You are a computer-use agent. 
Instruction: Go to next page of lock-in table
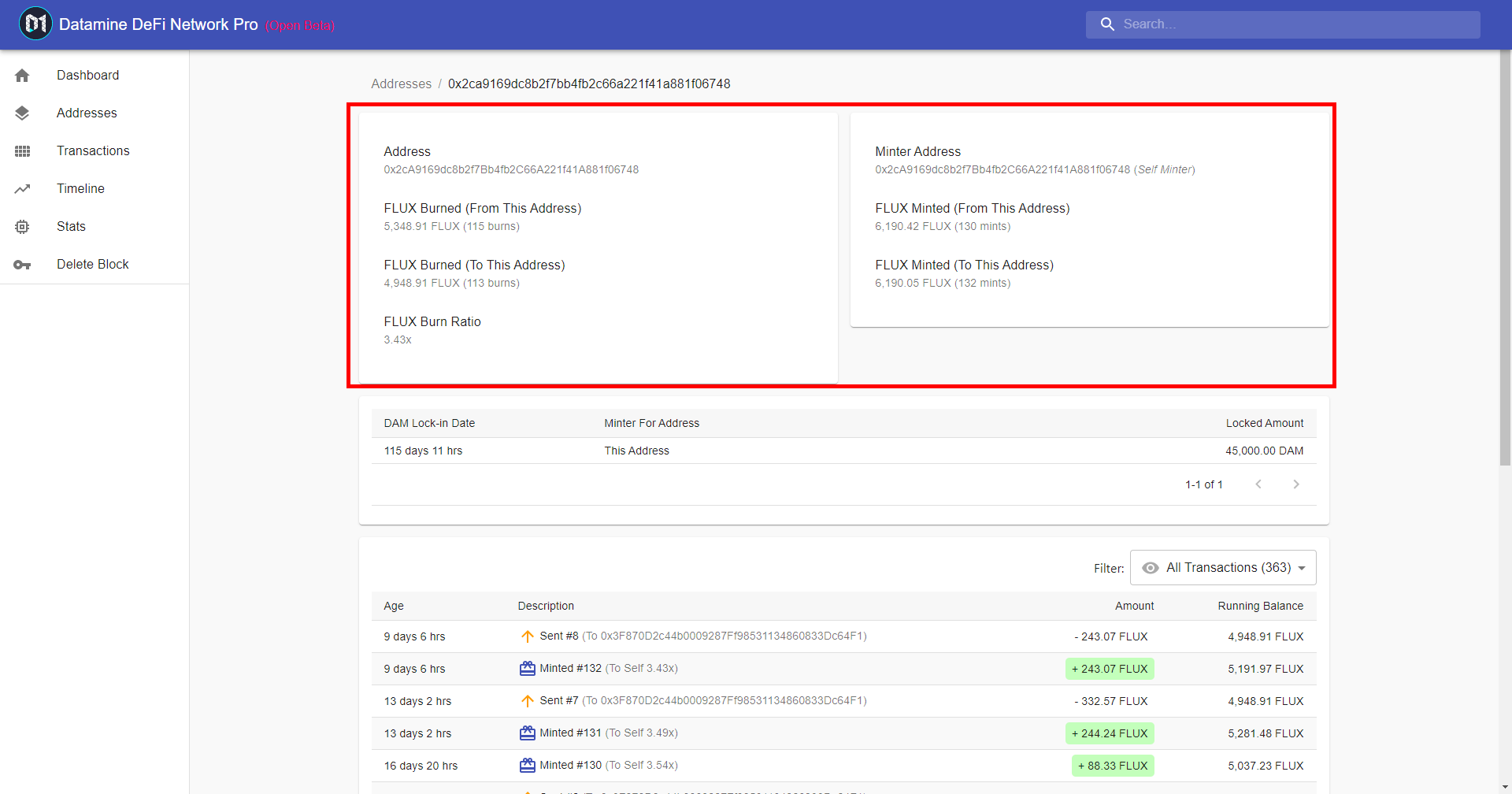click(x=1296, y=484)
